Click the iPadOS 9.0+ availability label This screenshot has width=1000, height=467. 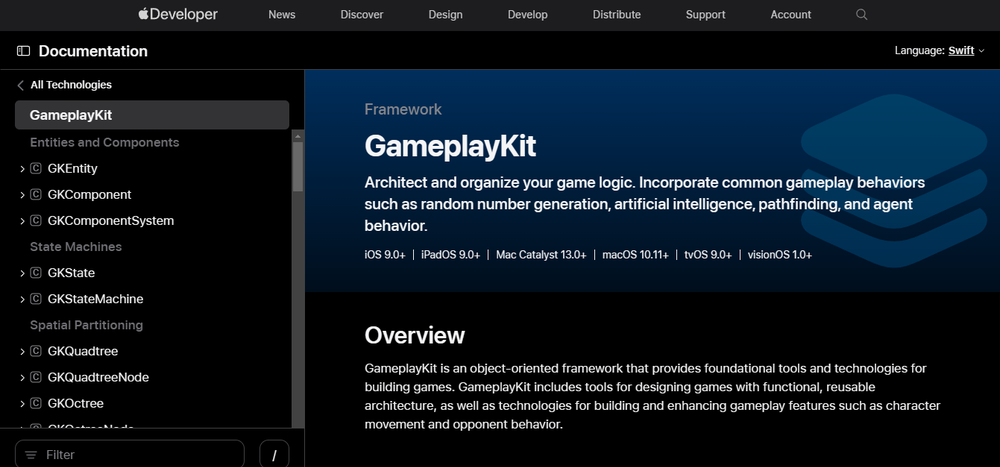click(x=451, y=255)
